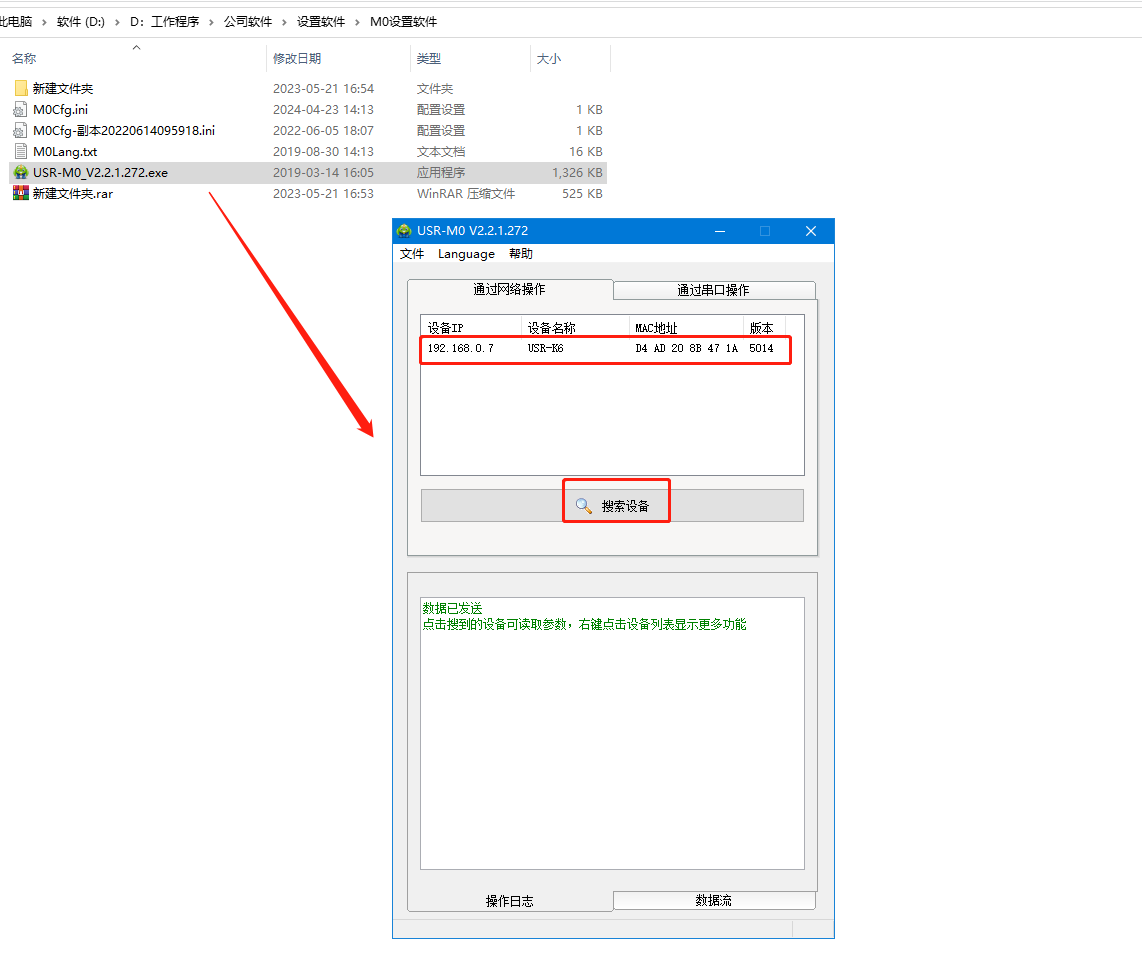Click the 设置软件 breadcrumb in the path
Image resolution: width=1142 pixels, height=966 pixels.
(x=320, y=21)
